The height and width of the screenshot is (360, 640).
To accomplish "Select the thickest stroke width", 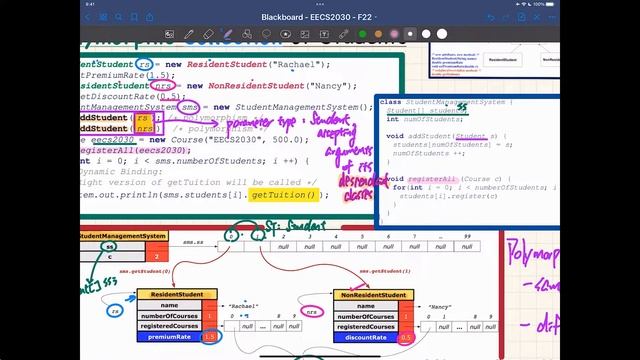I will (x=442, y=34).
